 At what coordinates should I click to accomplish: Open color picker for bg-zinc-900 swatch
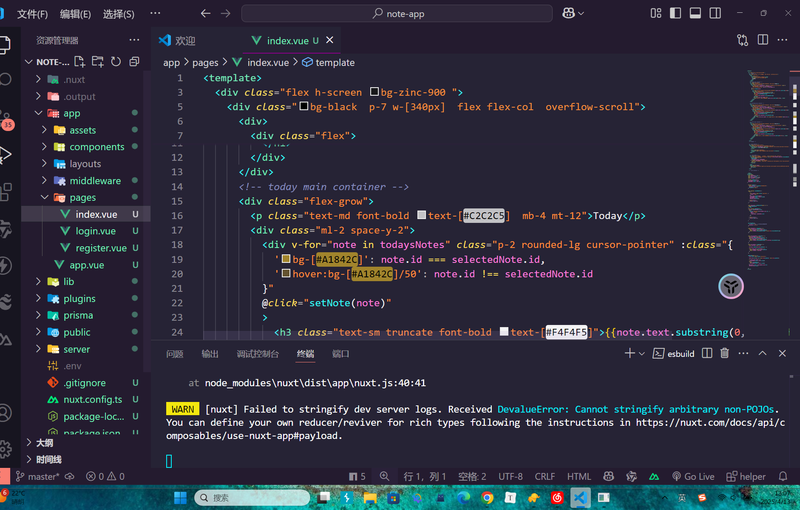click(x=374, y=92)
